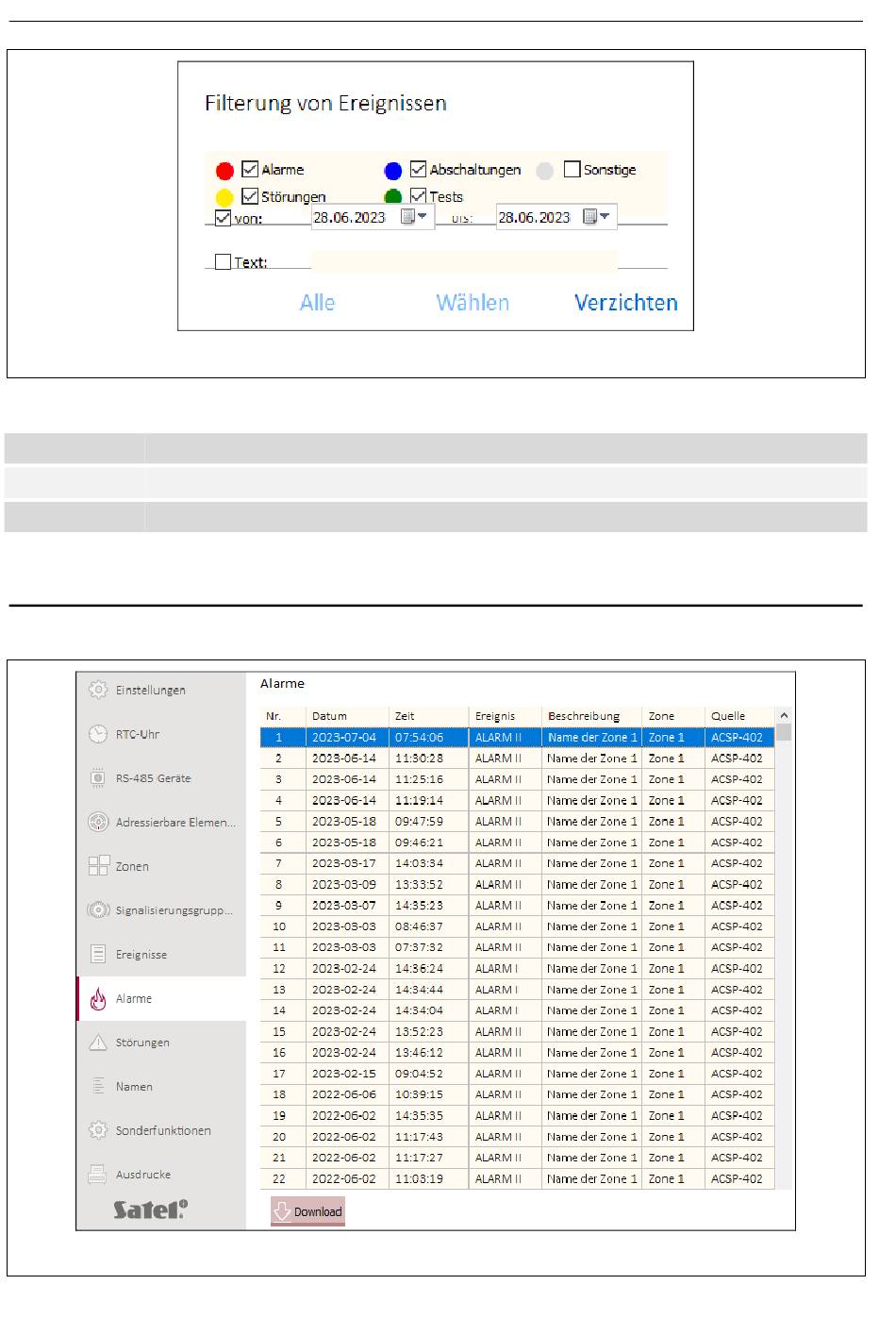Click the RTC-Uhr clock icon
896x1318 pixels.
click(x=98, y=734)
